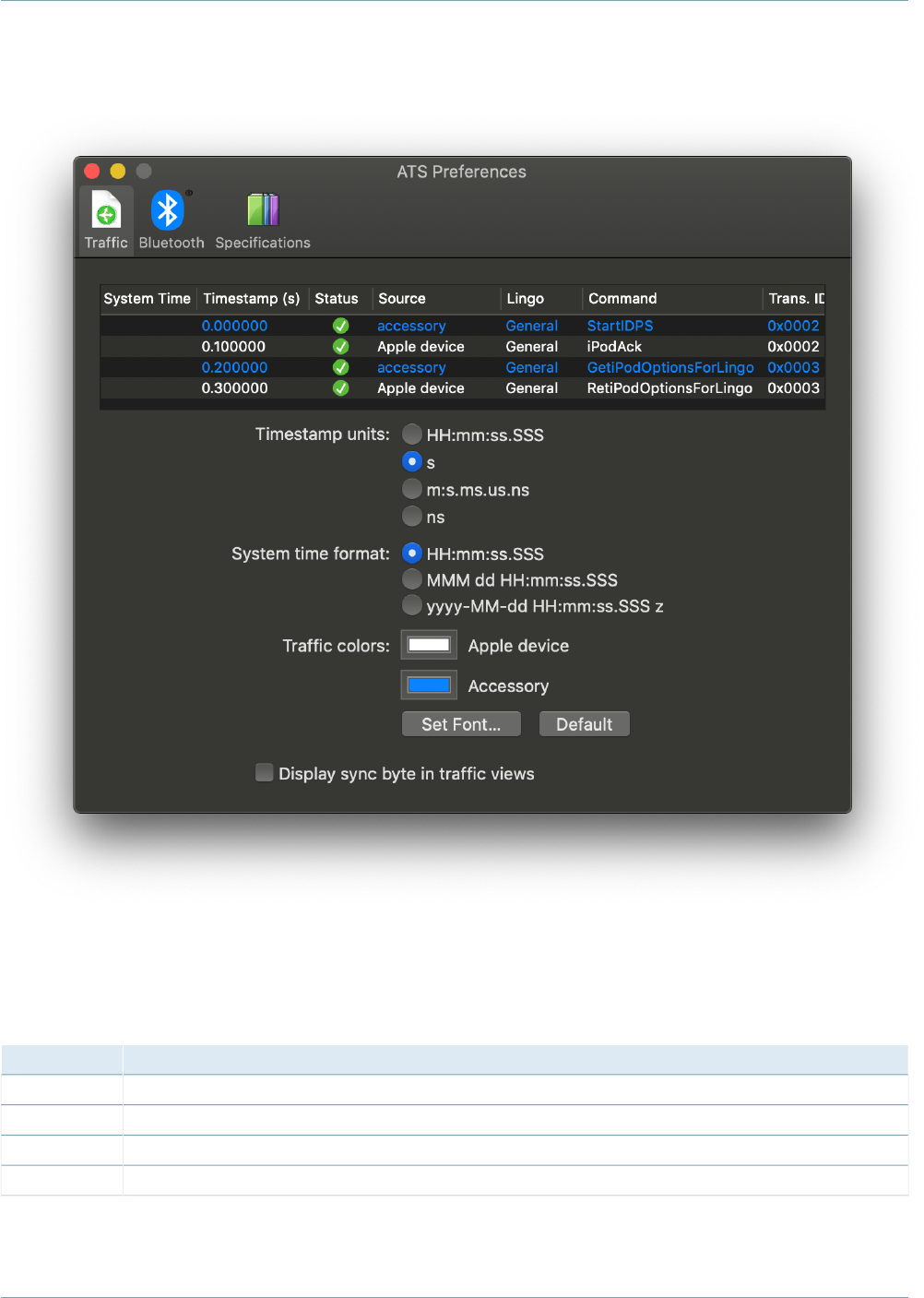Select HH:mm:ss.SSS for Timestamp units

[x=412, y=434]
